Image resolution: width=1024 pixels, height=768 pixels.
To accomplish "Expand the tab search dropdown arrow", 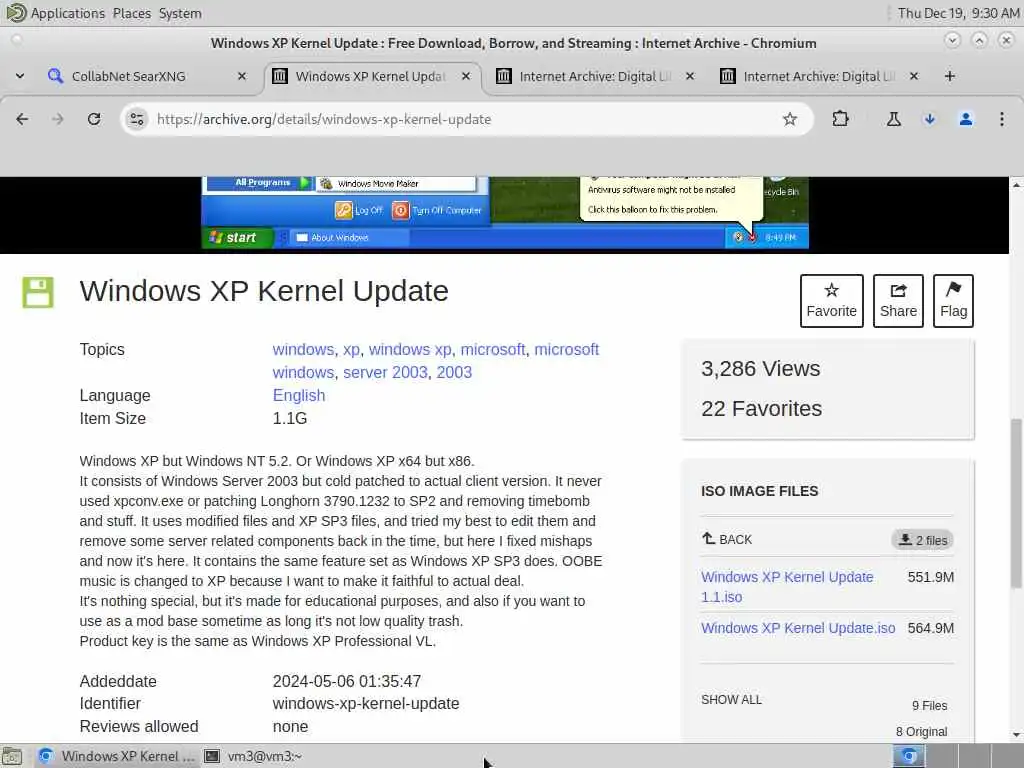I will point(20,76).
